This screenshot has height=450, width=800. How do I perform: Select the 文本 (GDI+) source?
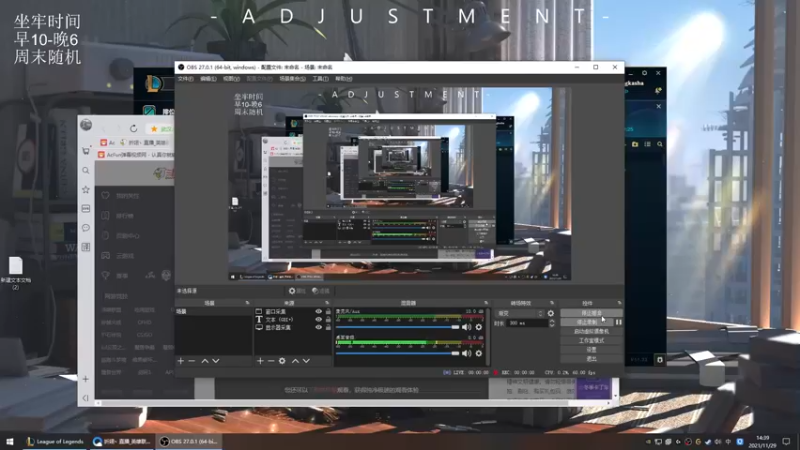pyautogui.click(x=279, y=319)
